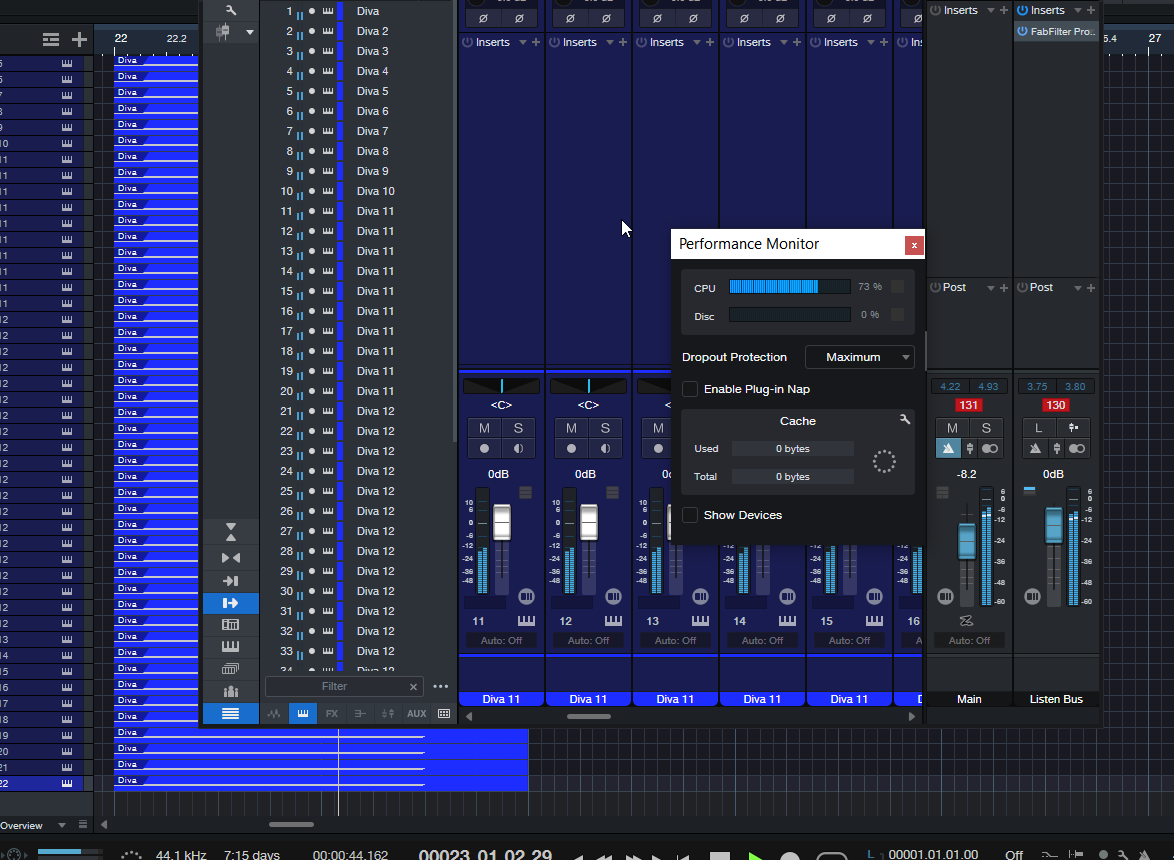Click the track list lines icon in arrangement
The height and width of the screenshot is (860, 1174).
pyautogui.click(x=51, y=40)
